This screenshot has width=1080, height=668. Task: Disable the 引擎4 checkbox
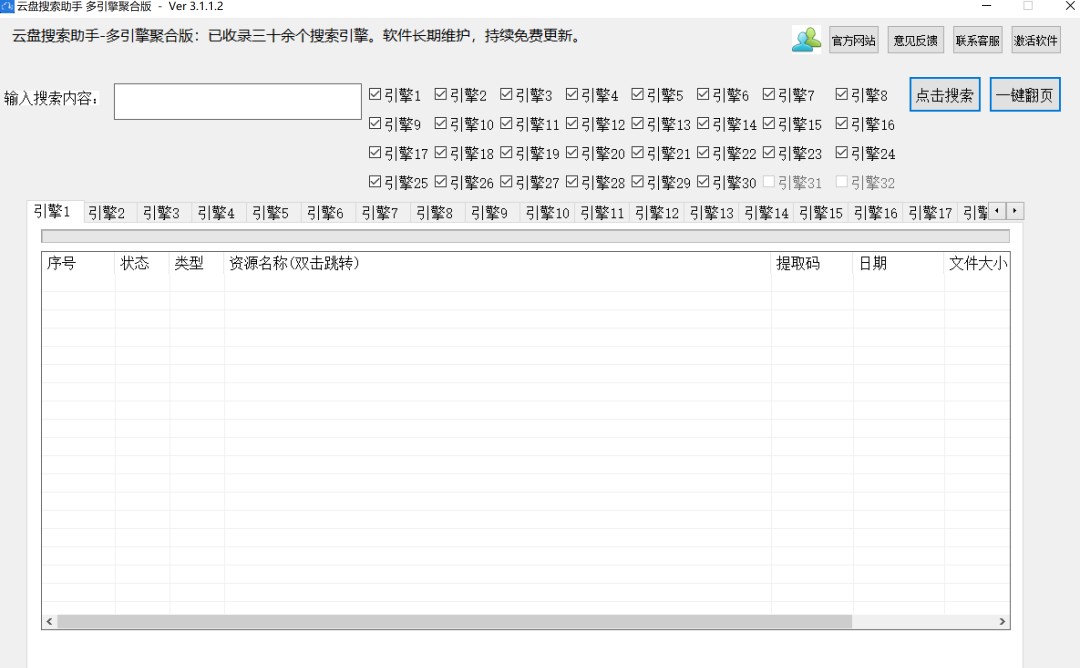pyautogui.click(x=572, y=94)
